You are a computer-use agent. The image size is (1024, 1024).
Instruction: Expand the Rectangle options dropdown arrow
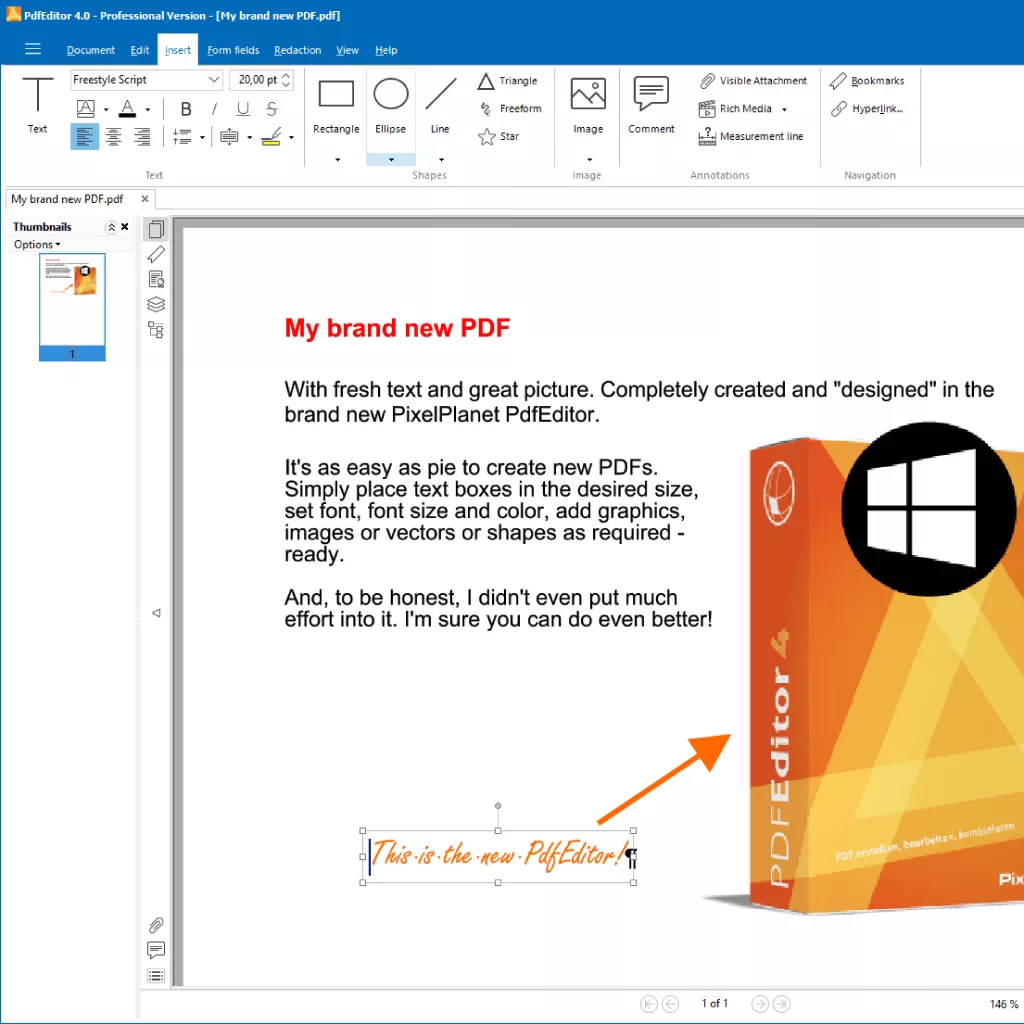coord(338,160)
